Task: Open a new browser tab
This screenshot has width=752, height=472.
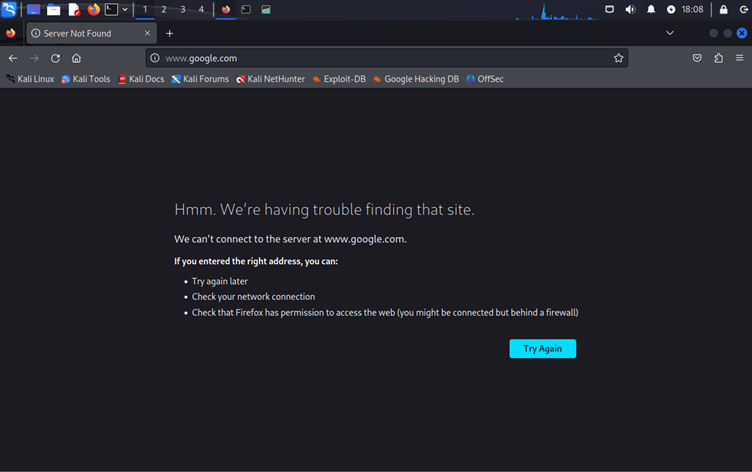Action: pos(169,33)
